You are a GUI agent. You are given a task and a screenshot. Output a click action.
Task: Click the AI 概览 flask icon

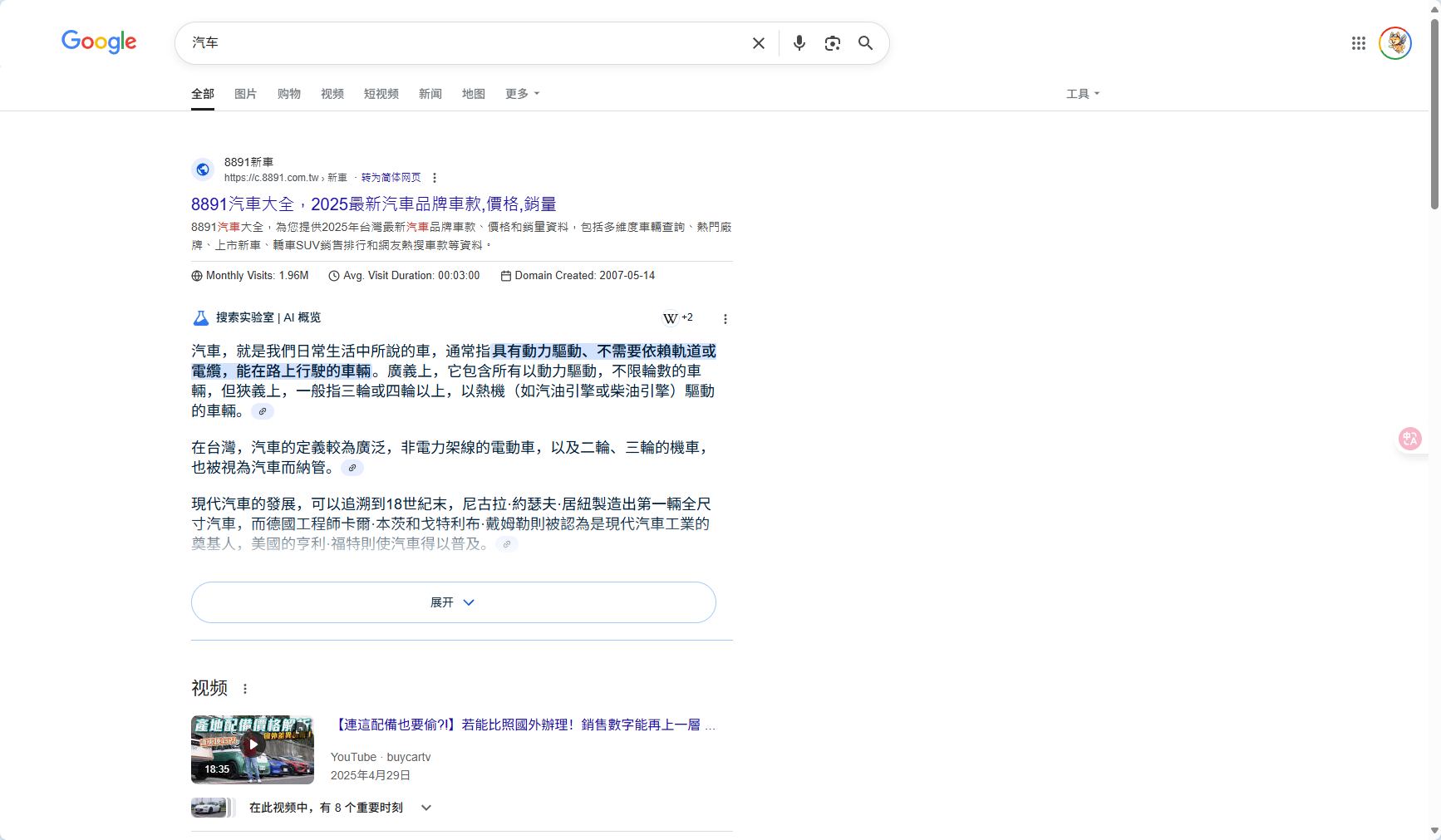(x=200, y=317)
